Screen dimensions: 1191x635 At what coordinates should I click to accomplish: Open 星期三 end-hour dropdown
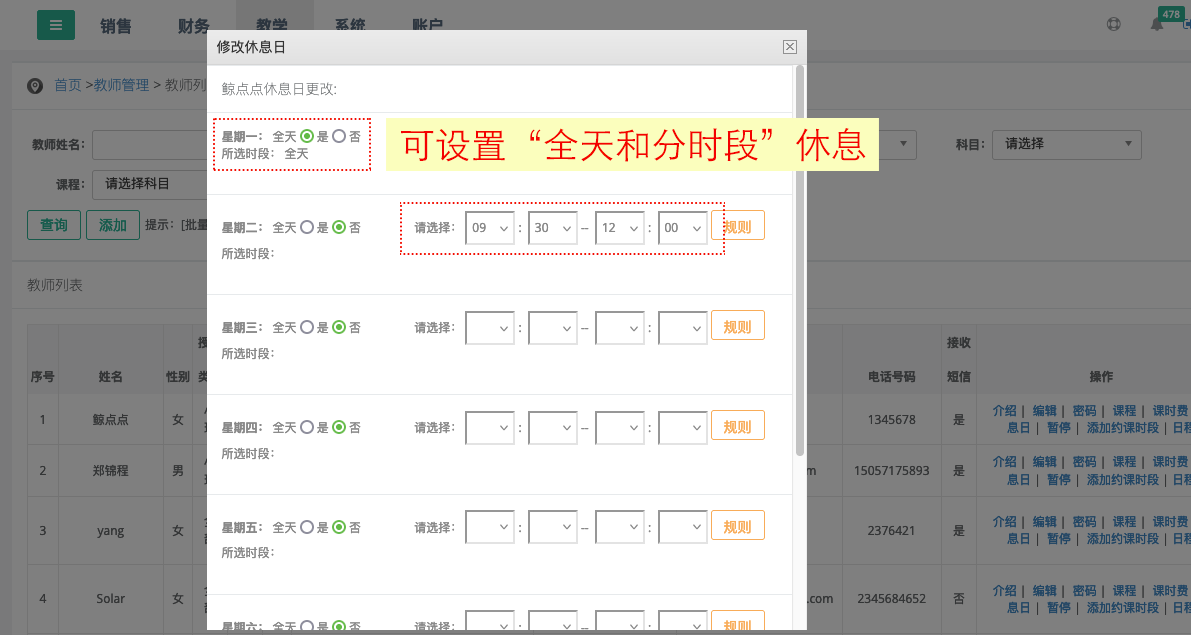click(620, 328)
